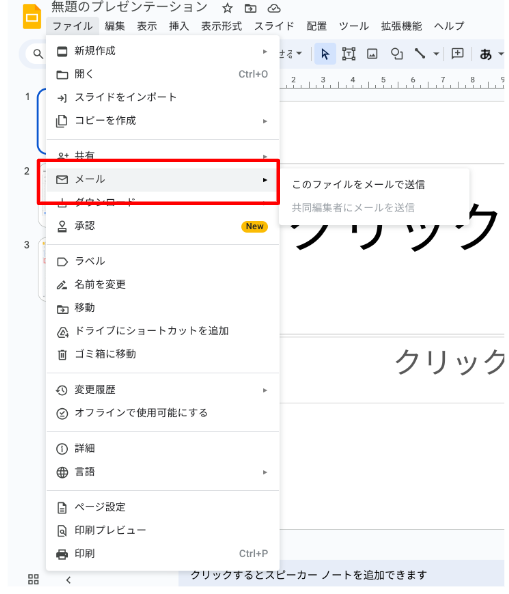This screenshot has height=594, width=509.
Task: Click the New badge beside 承認
Action: [254, 226]
